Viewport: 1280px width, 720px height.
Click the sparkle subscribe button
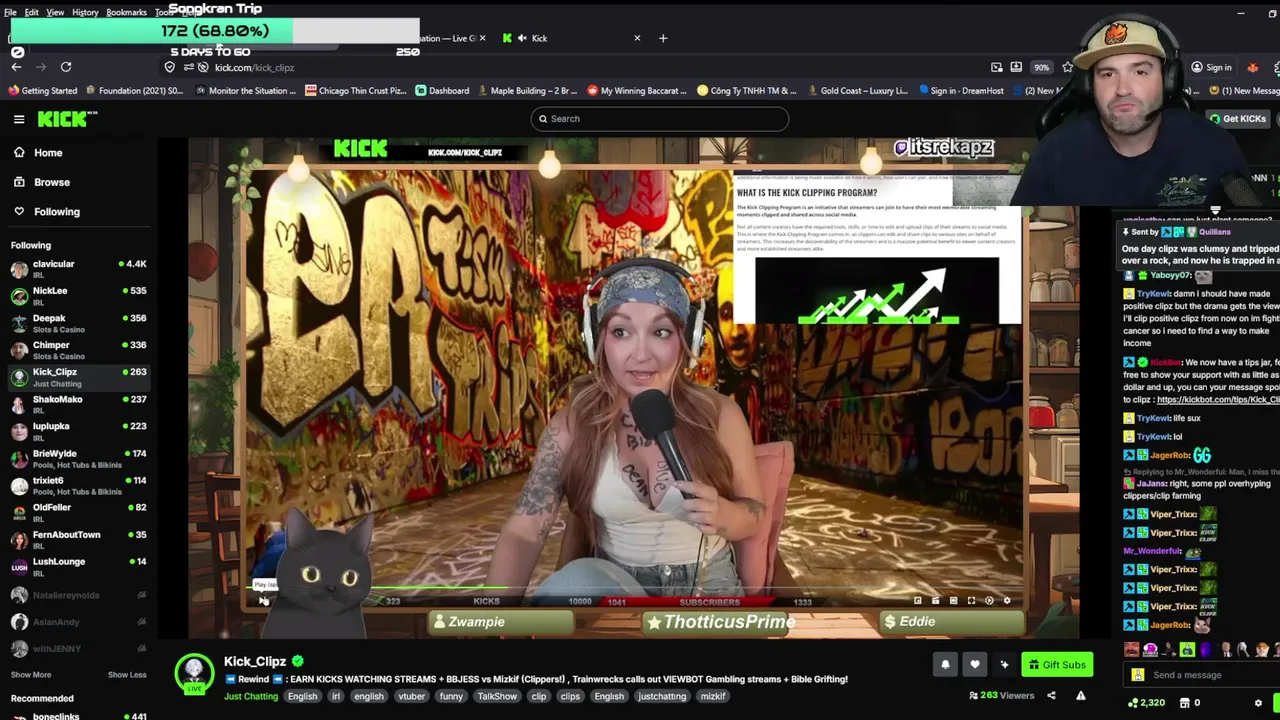click(x=1004, y=665)
